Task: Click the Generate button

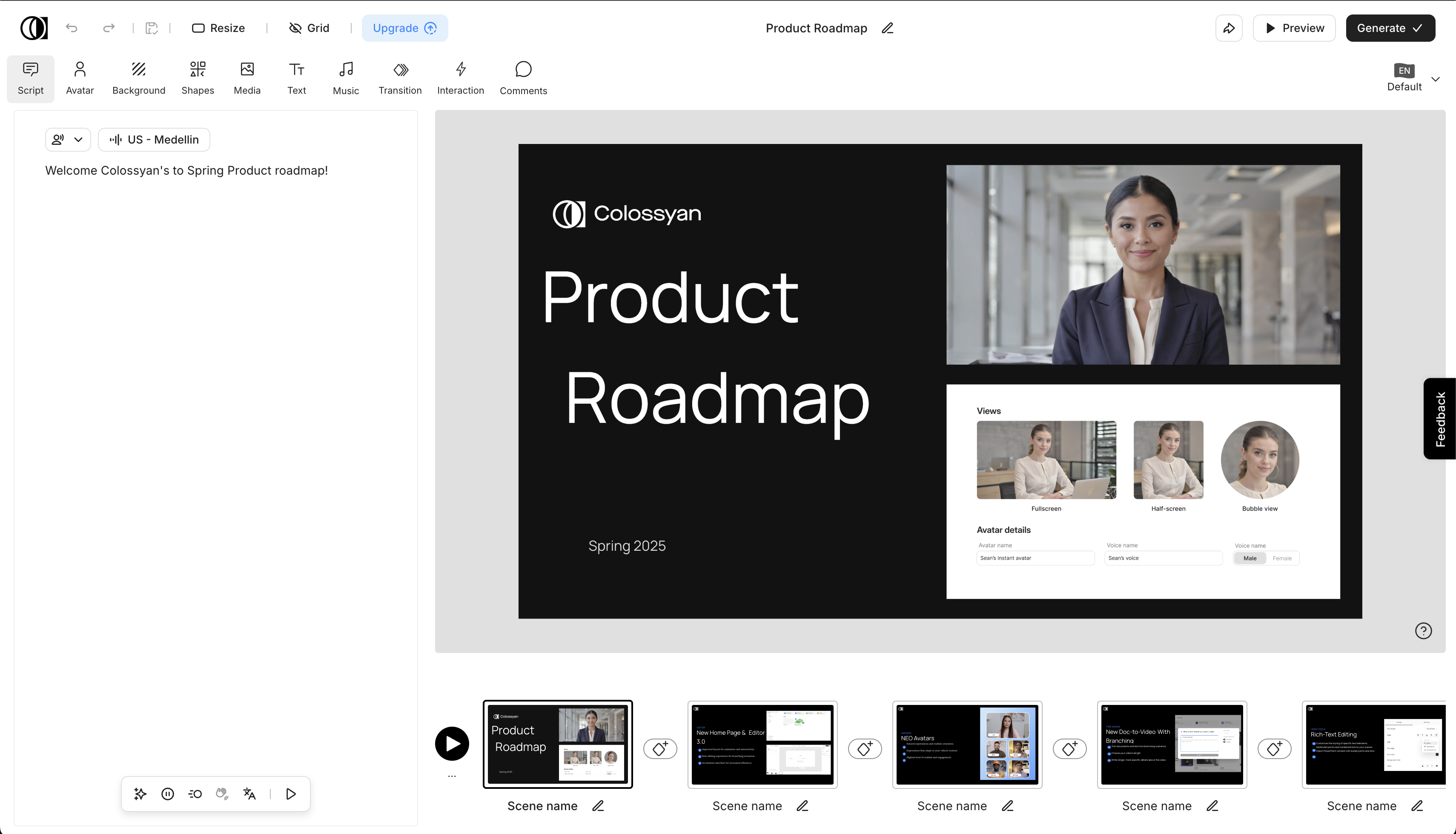Action: pos(1390,28)
